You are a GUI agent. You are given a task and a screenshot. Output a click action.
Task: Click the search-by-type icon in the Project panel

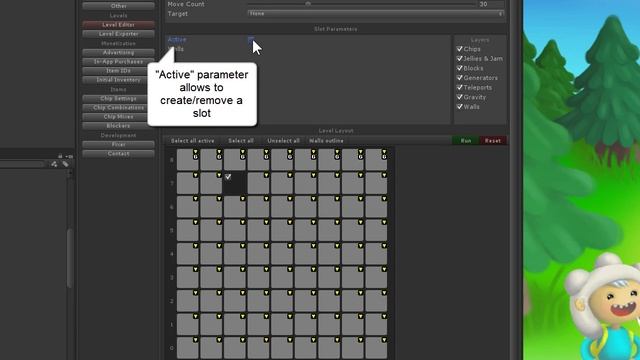pos(54,164)
